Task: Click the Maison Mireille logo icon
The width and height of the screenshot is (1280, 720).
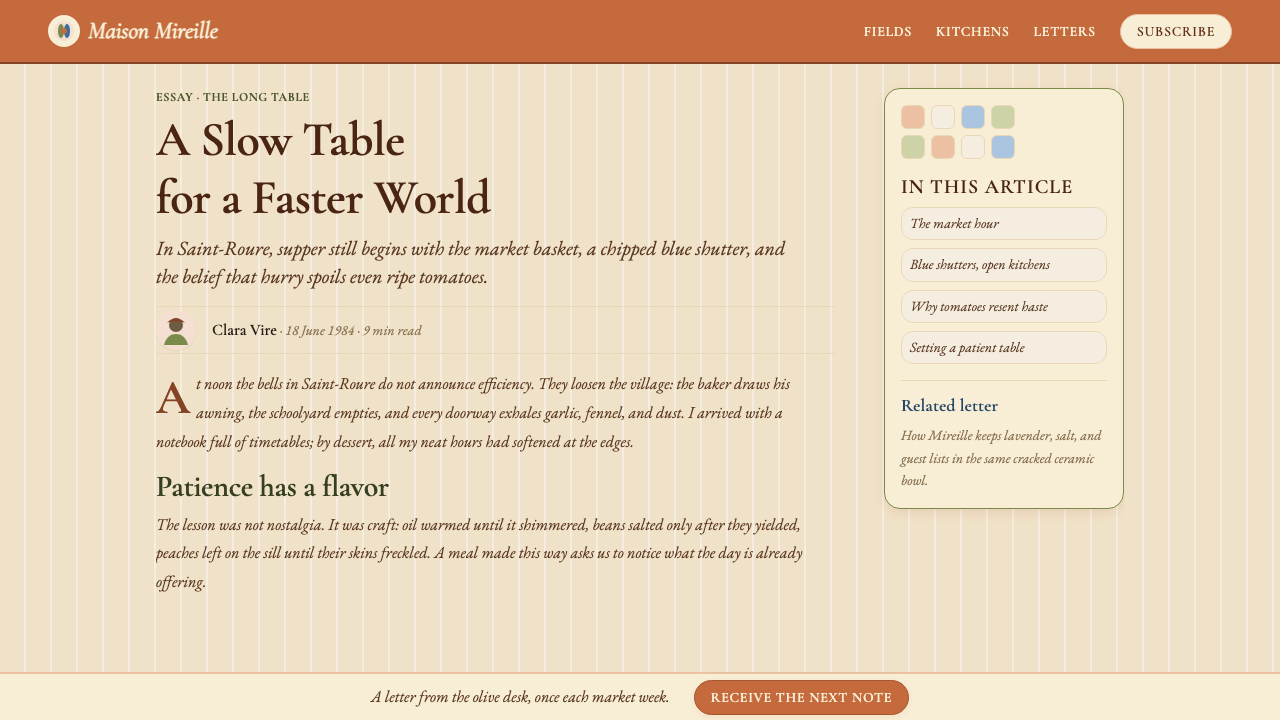Action: coord(64,31)
